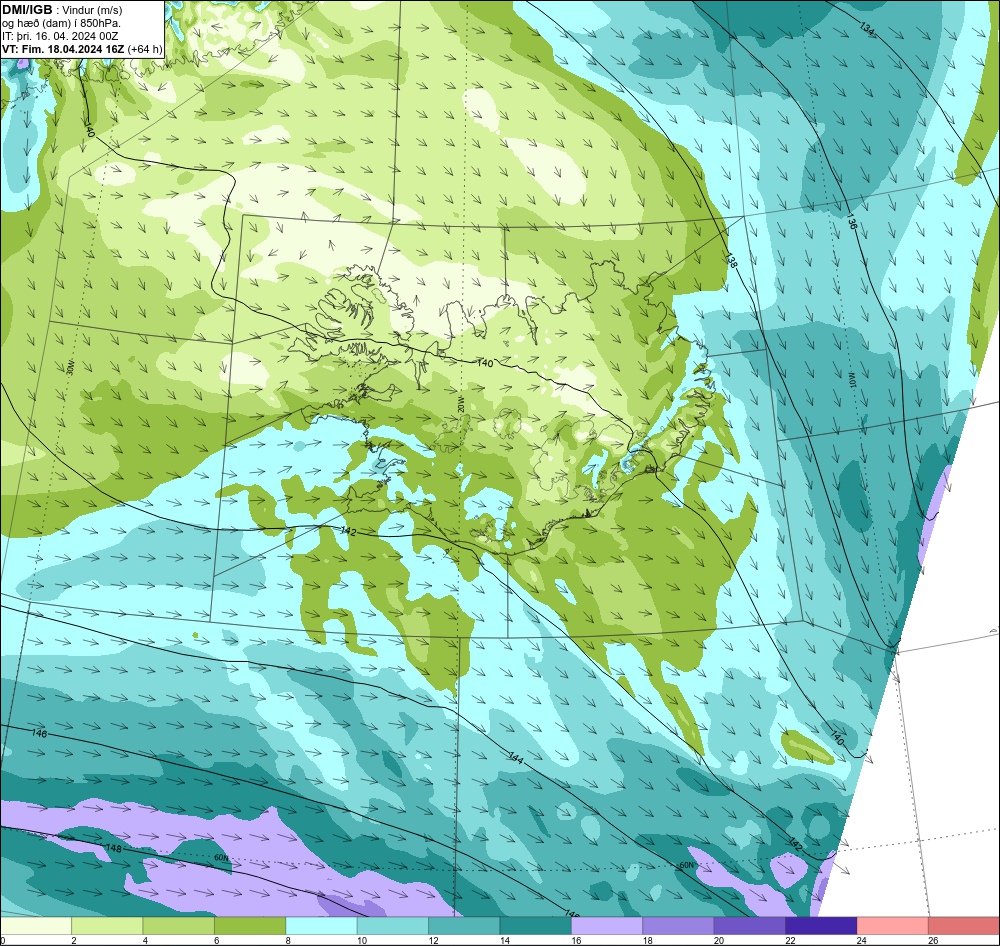The width and height of the screenshot is (1000, 946).
Task: Click the legend number 24
Action: tap(862, 940)
